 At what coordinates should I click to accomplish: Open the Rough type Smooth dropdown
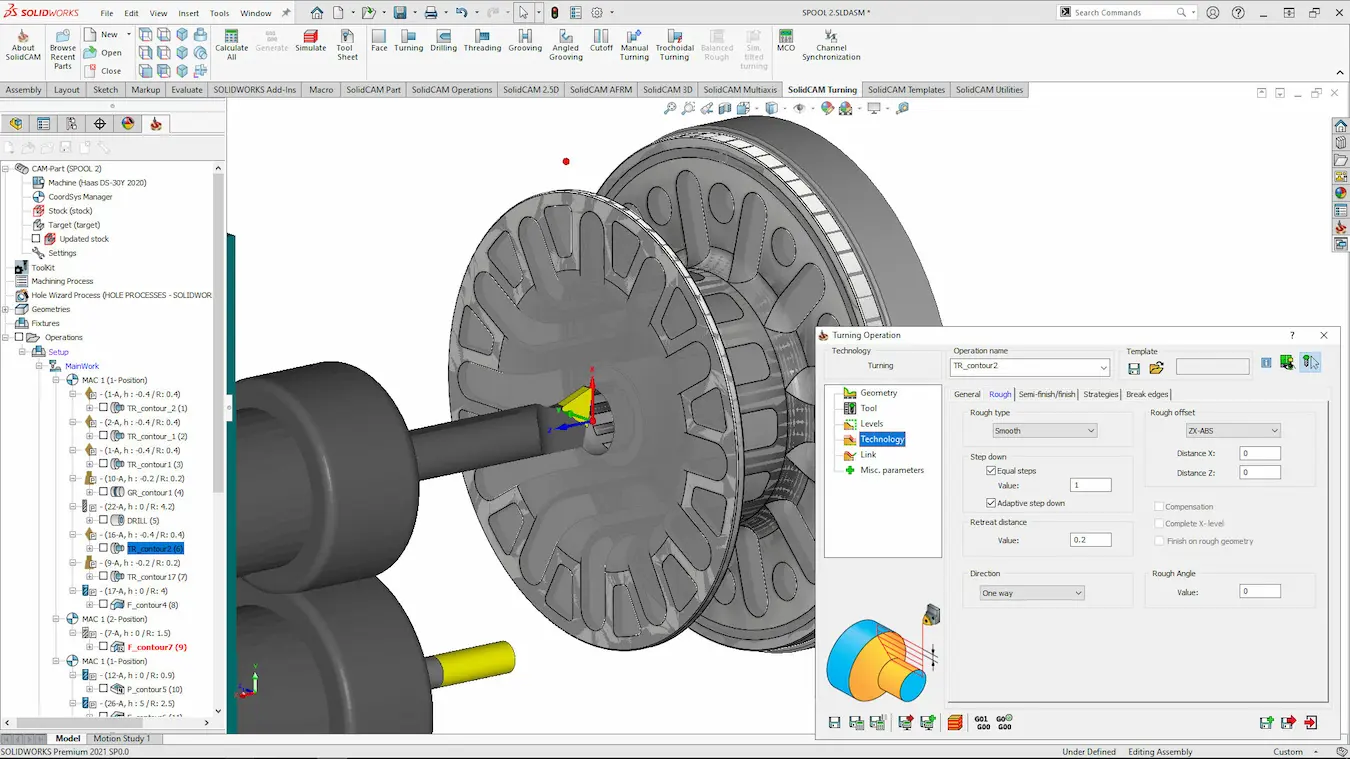(1044, 431)
